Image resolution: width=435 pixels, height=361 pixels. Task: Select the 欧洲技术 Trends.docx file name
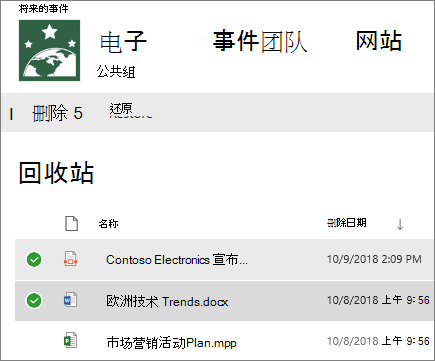click(167, 301)
